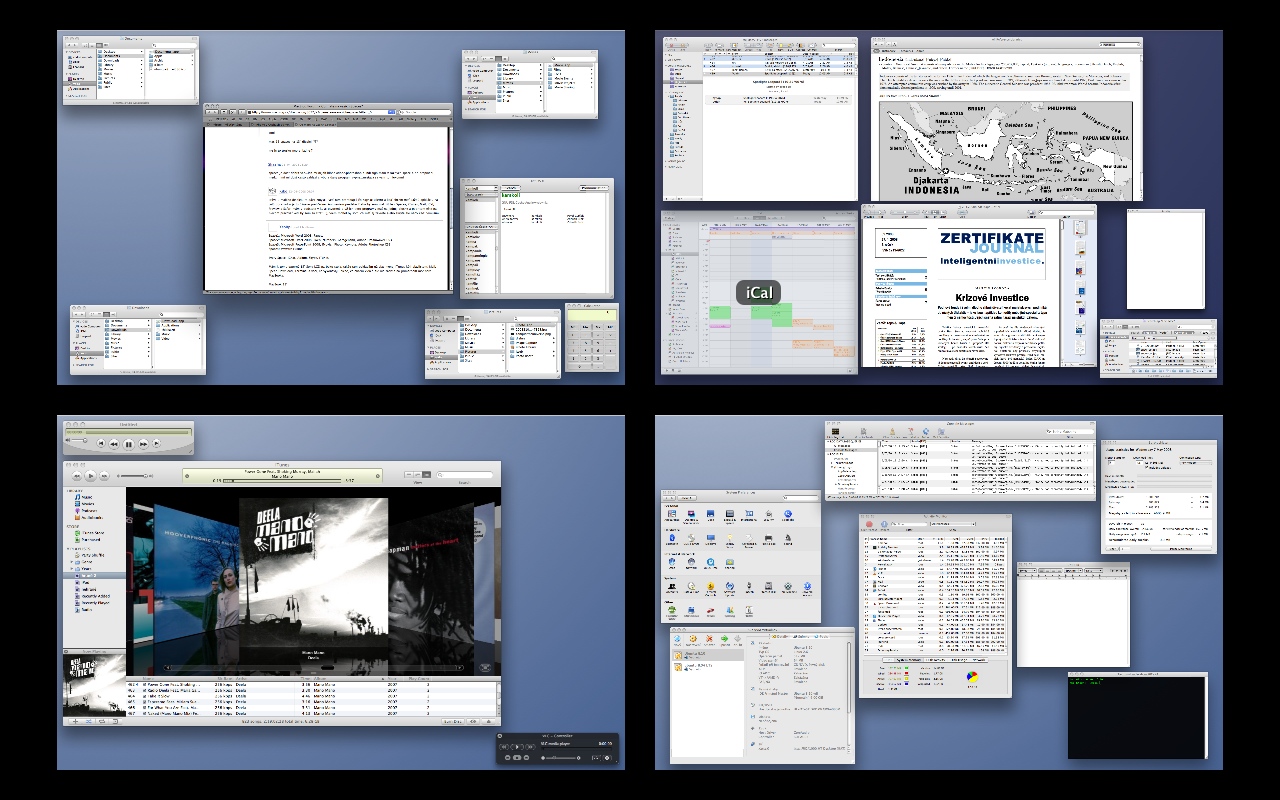Open Appearance in System Preferences
Screen dimensions: 1280x800
pyautogui.click(x=672, y=516)
